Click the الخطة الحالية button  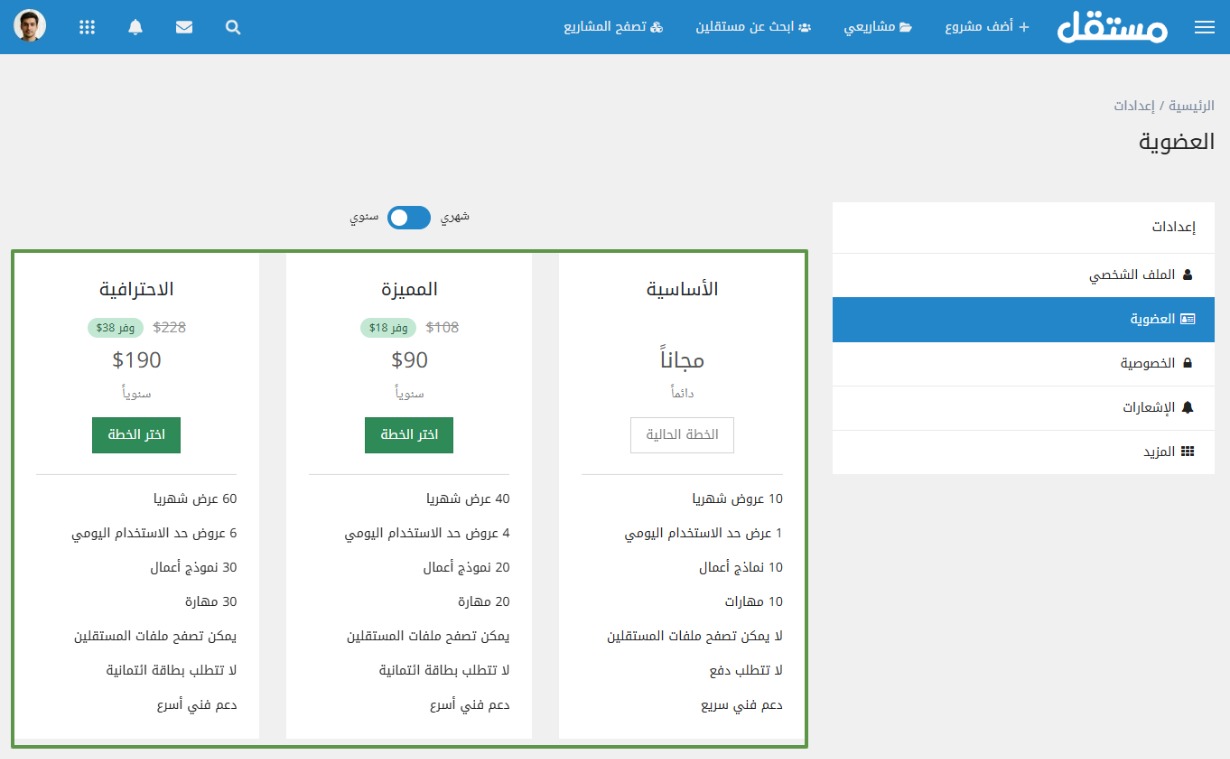point(682,435)
